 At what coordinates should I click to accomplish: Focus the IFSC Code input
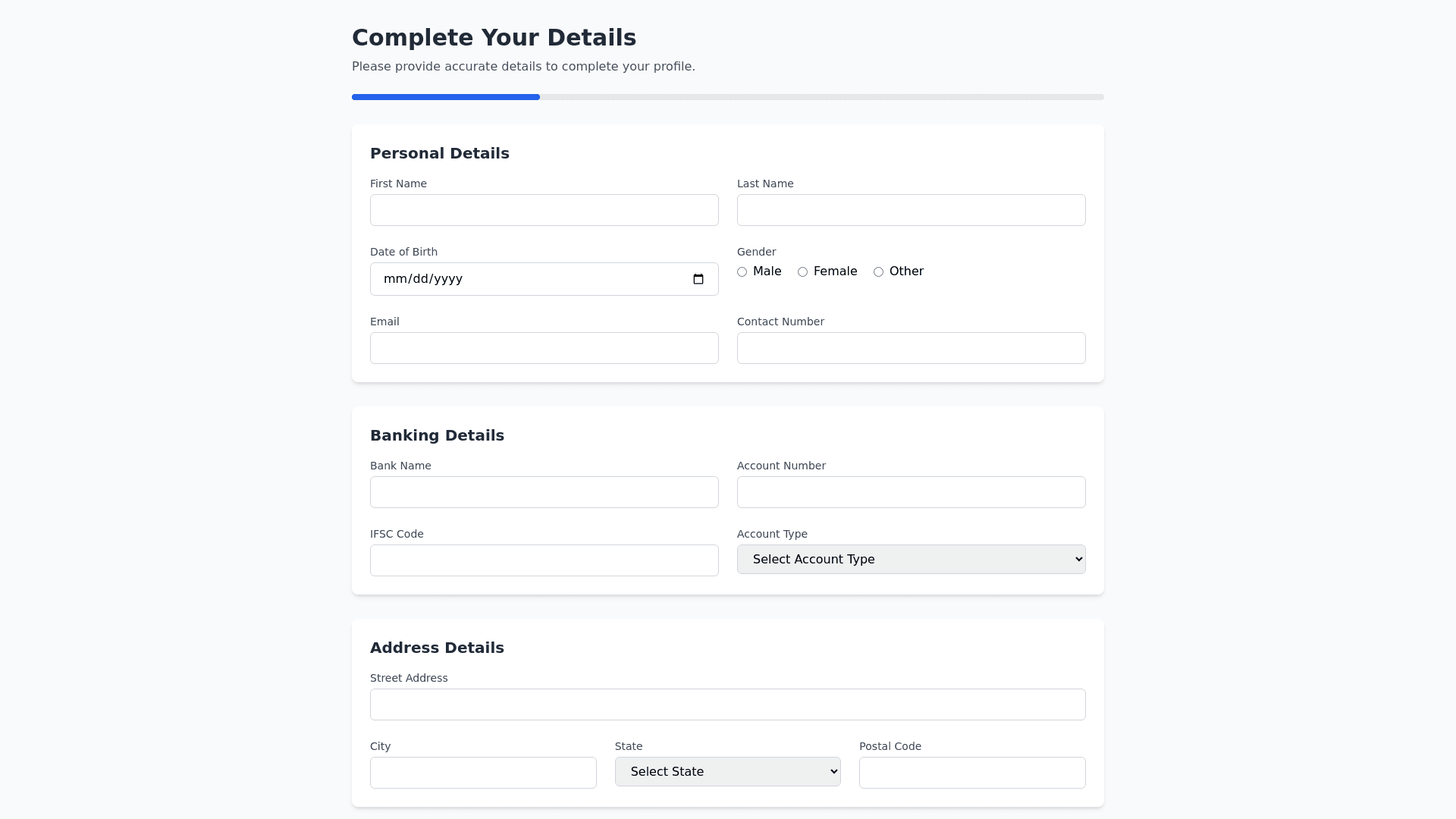click(x=544, y=560)
